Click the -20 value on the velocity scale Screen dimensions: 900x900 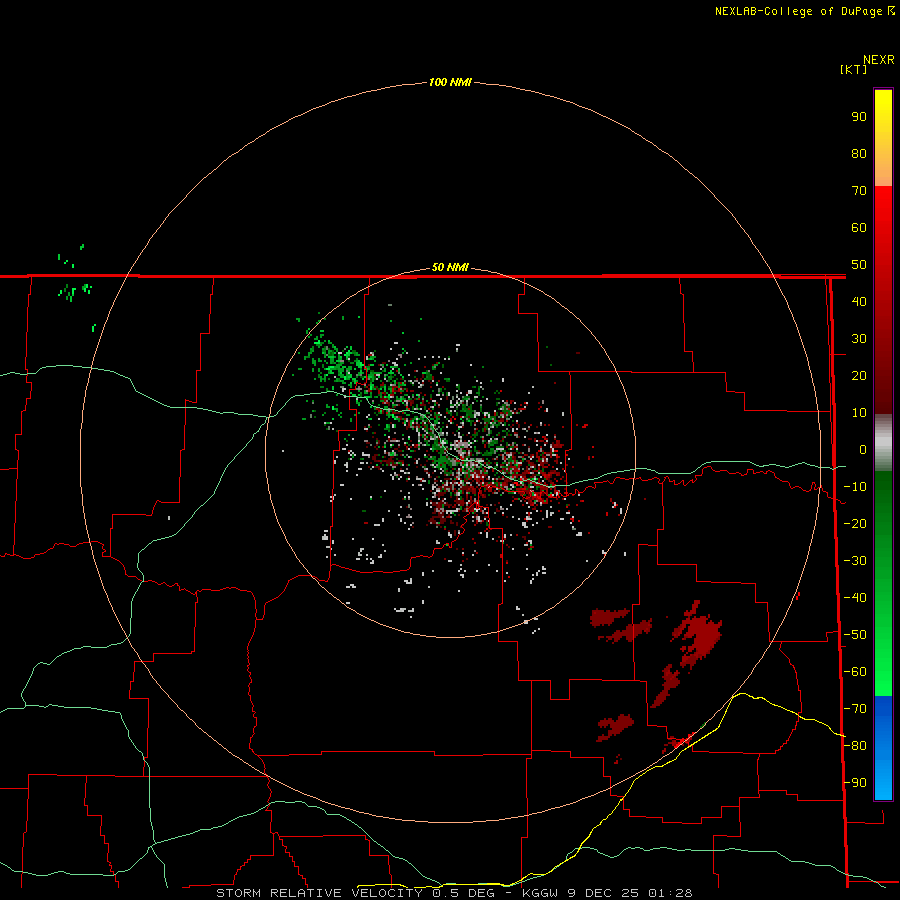[x=855, y=524]
